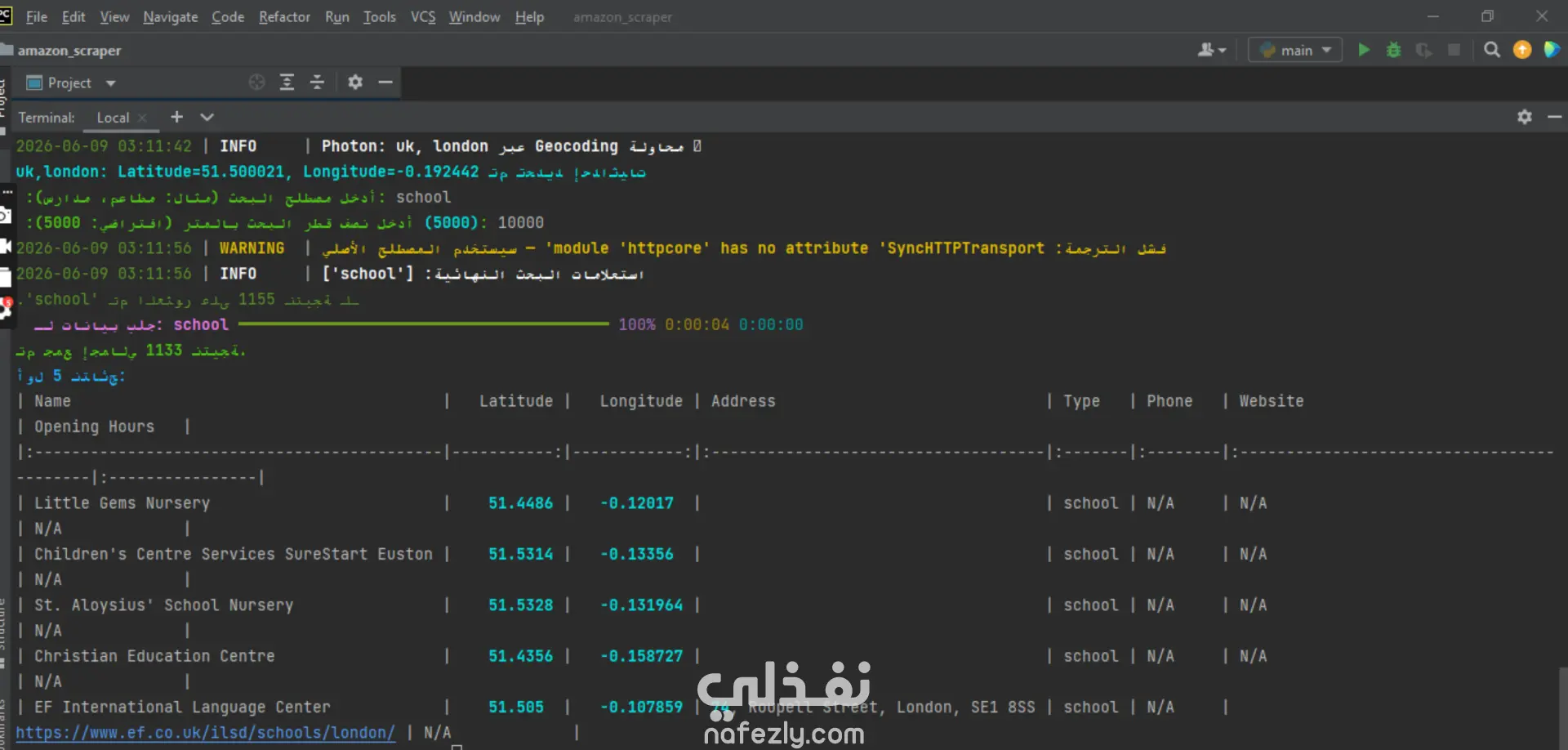Viewport: 1568px width, 750px height.
Task: Click the WARNING log level text
Action: (252, 248)
